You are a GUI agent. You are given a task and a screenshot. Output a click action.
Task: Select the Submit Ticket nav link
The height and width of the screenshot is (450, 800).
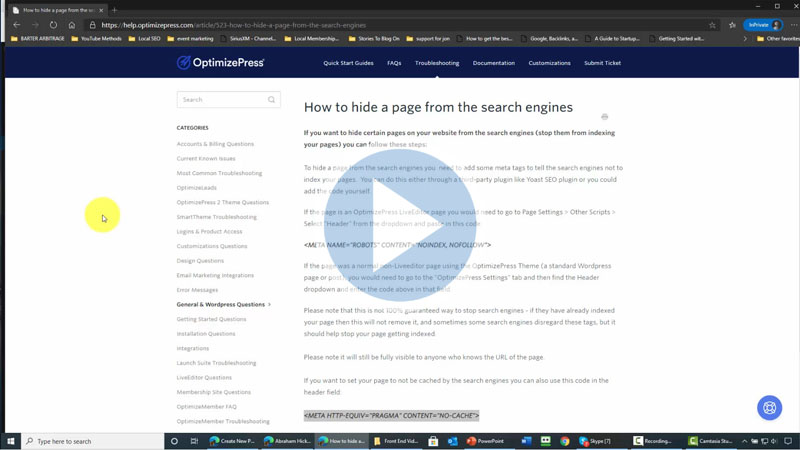pos(602,63)
